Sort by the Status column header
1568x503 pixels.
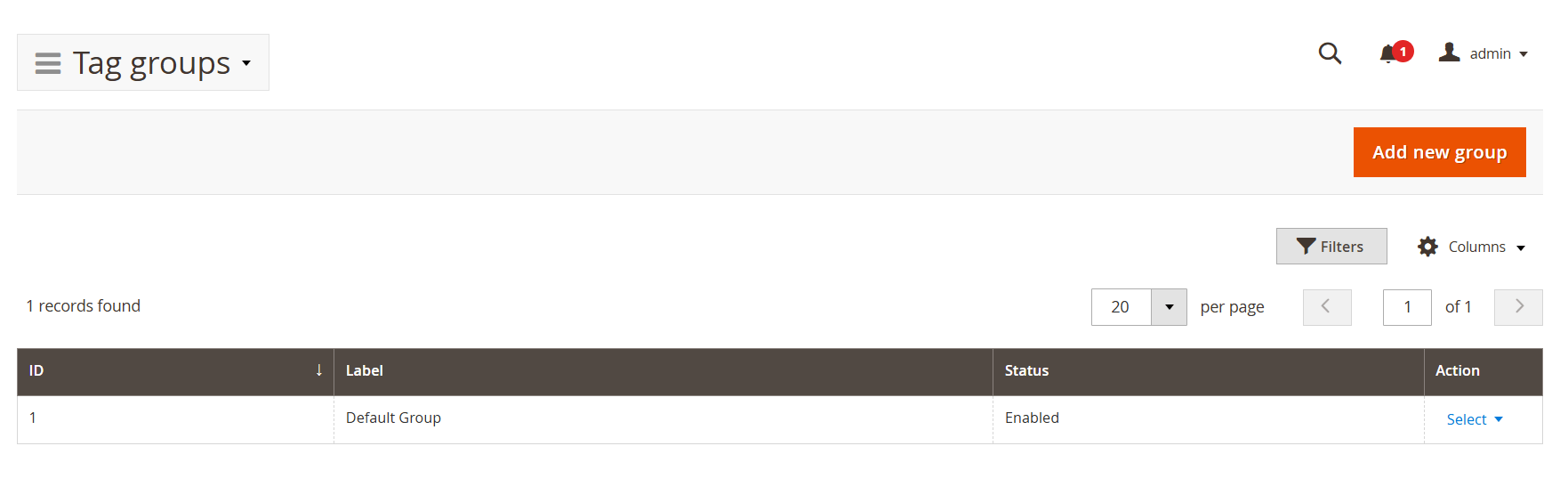tap(1026, 371)
